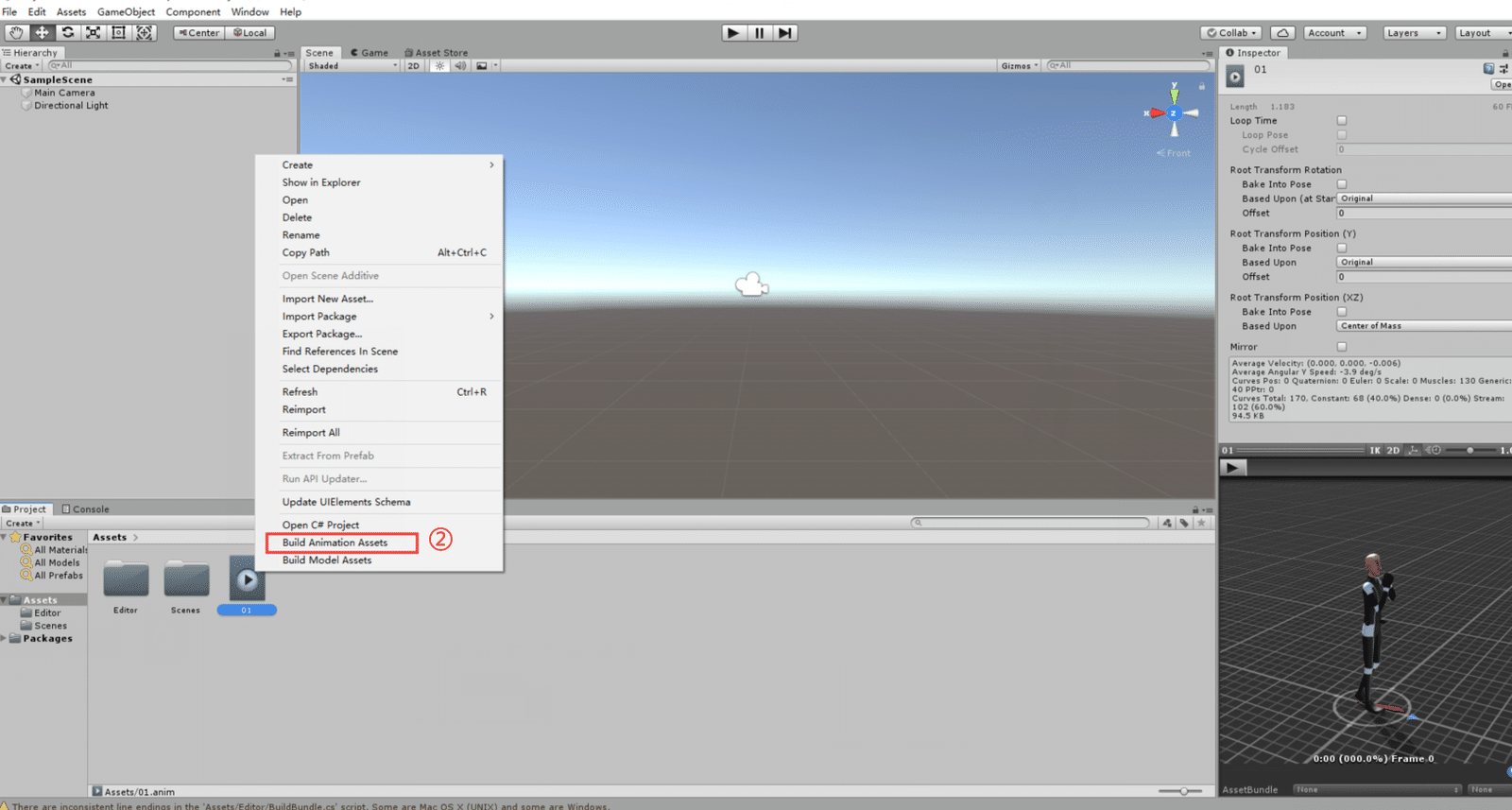Screen dimensions: 1512x810
Task: Open the Layers dropdown
Action: click(x=1414, y=33)
